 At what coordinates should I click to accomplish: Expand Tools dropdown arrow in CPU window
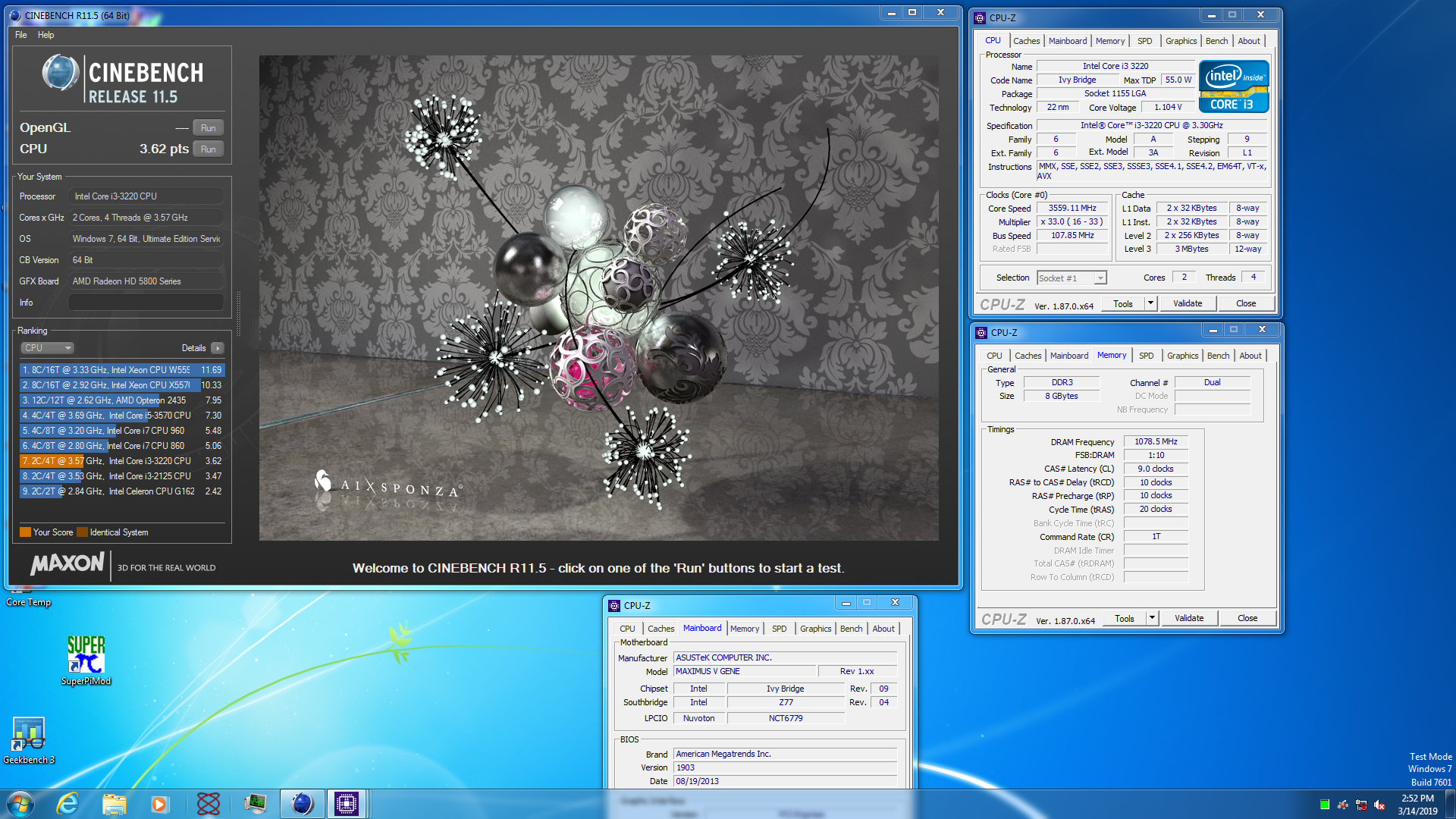click(1150, 303)
